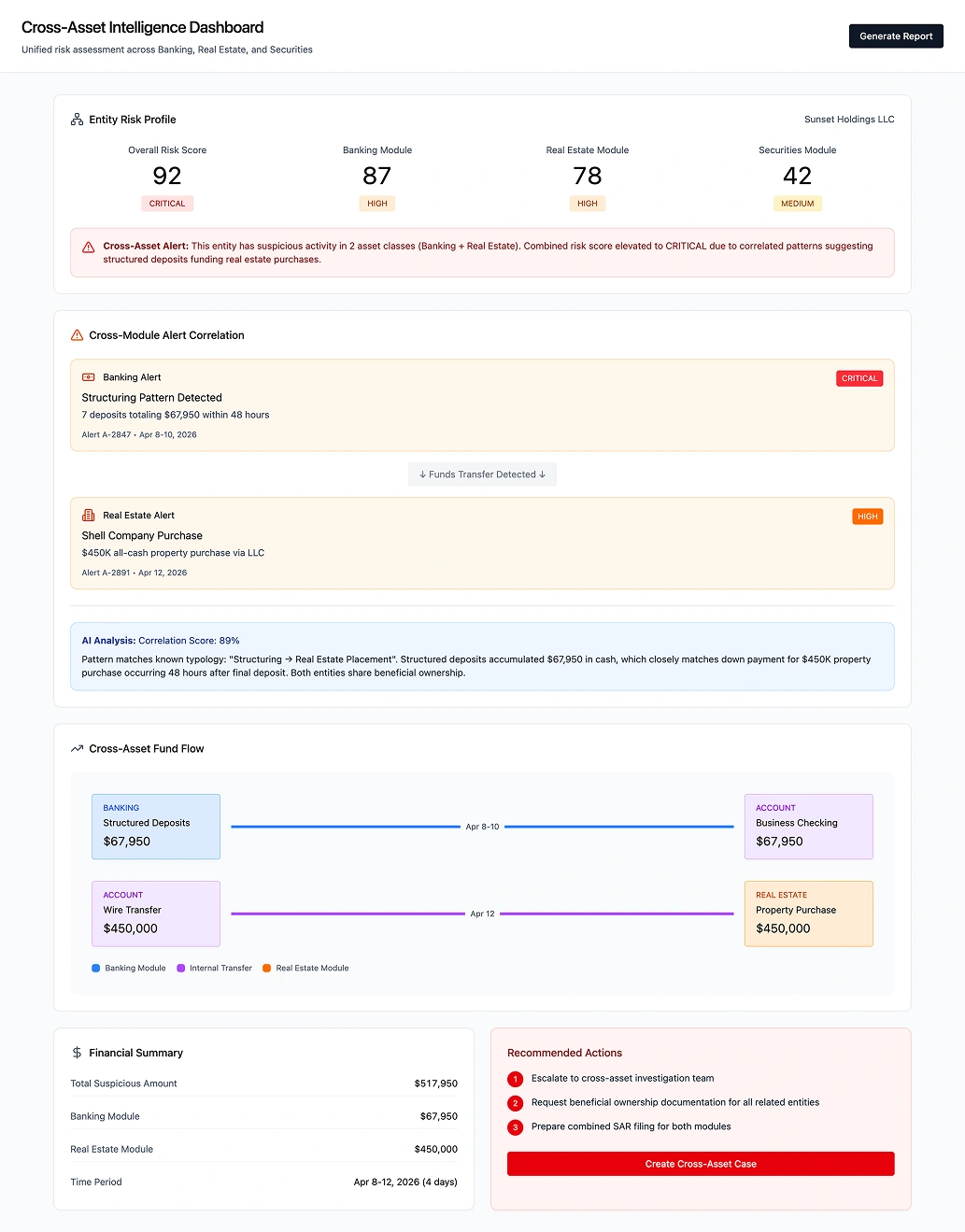Expand the Funds Transfer Detected connector
The height and width of the screenshot is (1232, 965).
(481, 474)
